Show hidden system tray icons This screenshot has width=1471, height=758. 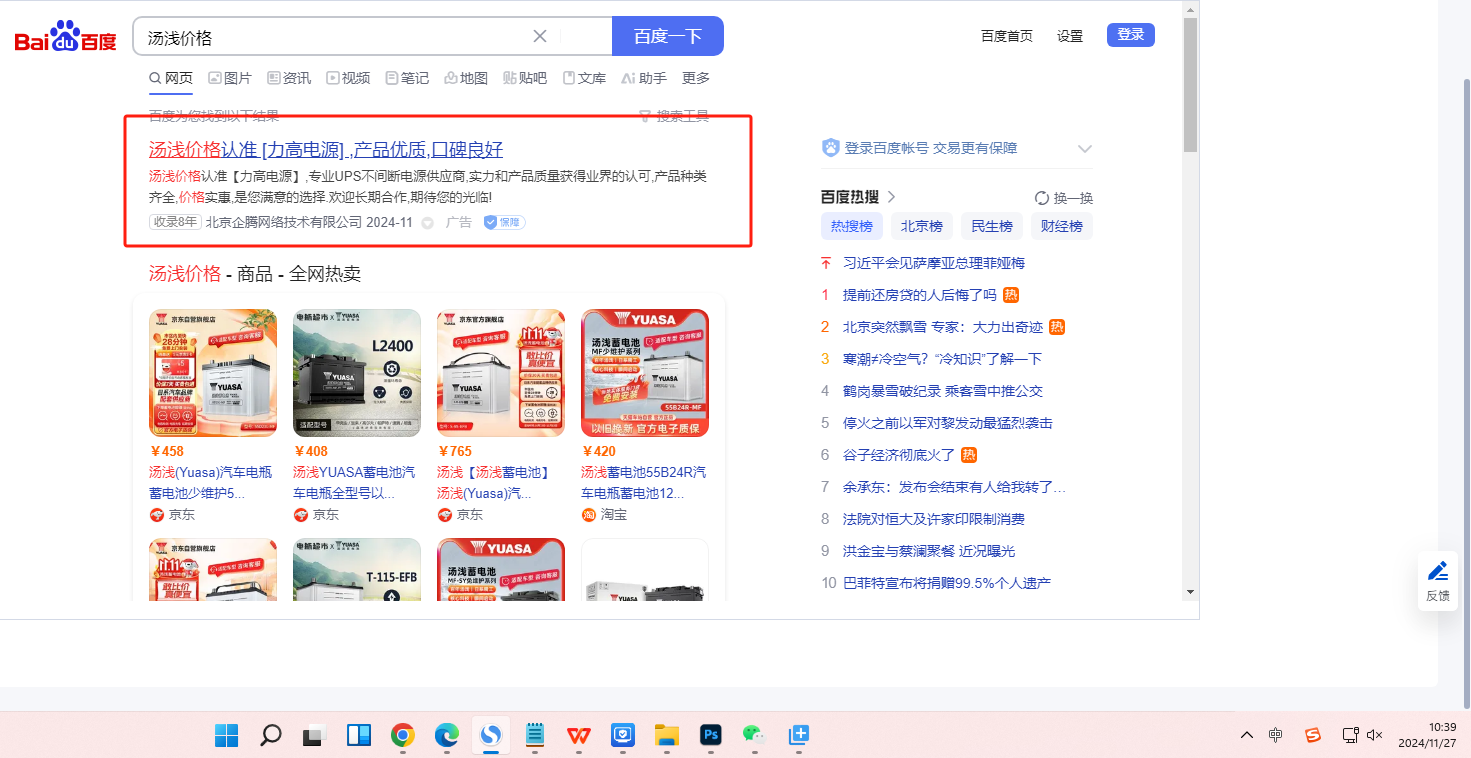1246,736
